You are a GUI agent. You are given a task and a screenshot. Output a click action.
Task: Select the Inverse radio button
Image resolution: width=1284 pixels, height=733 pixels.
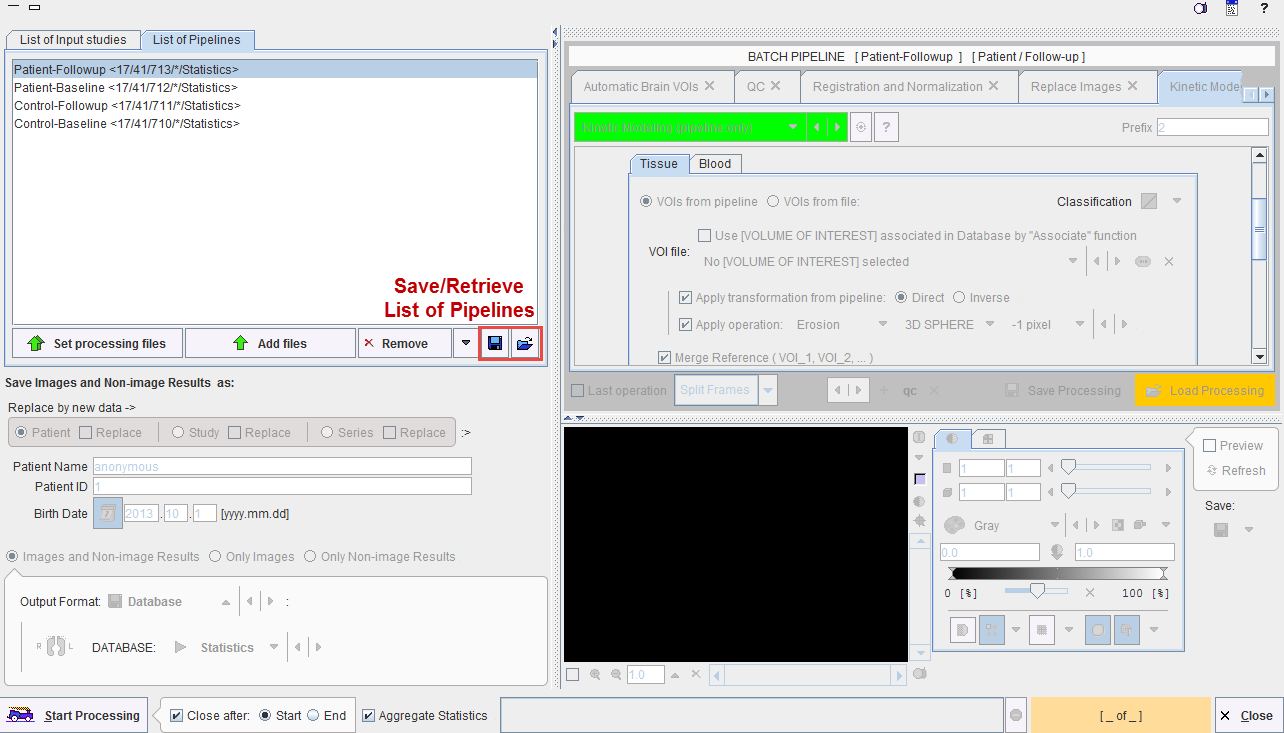tap(959, 298)
